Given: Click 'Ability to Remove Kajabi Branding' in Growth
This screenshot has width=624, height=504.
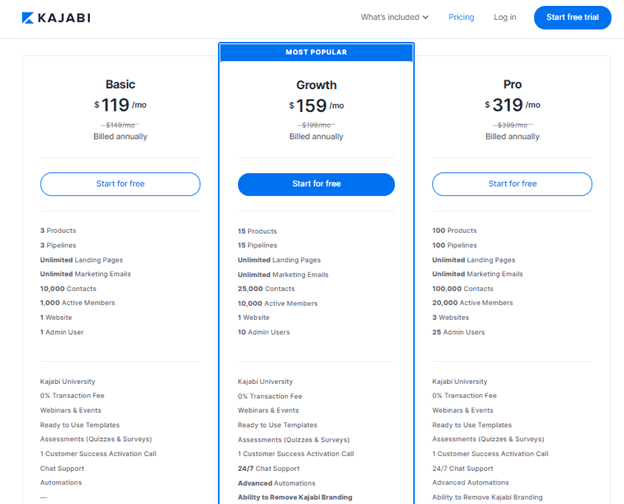Looking at the screenshot, I should tap(295, 497).
